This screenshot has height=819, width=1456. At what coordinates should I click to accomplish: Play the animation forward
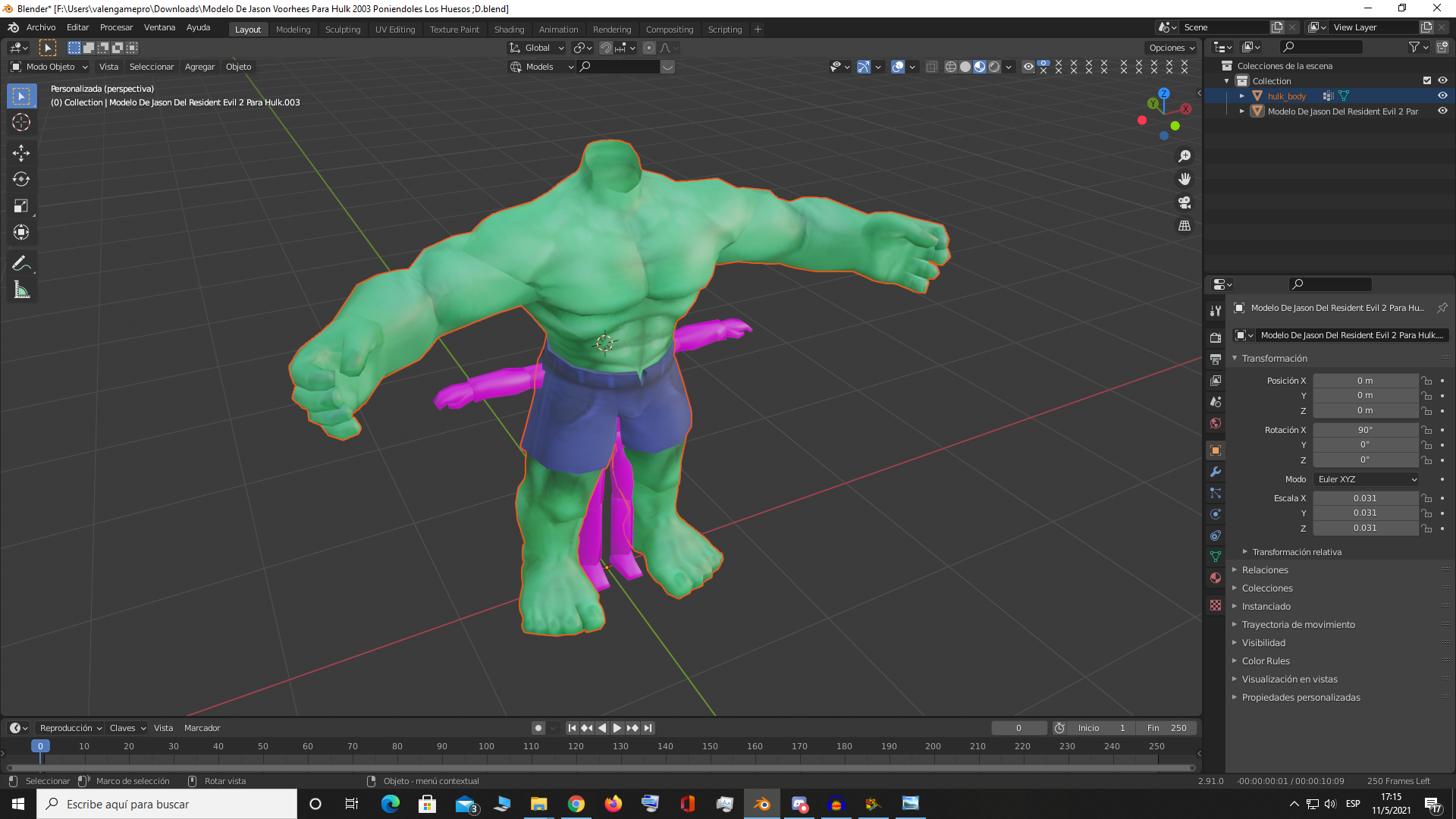617,728
